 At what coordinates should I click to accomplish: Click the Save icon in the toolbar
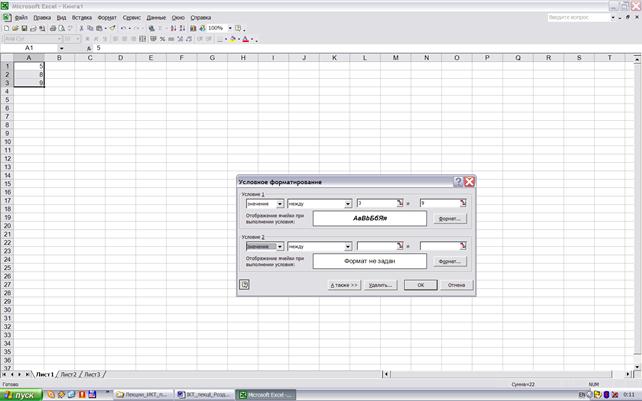(x=24, y=28)
